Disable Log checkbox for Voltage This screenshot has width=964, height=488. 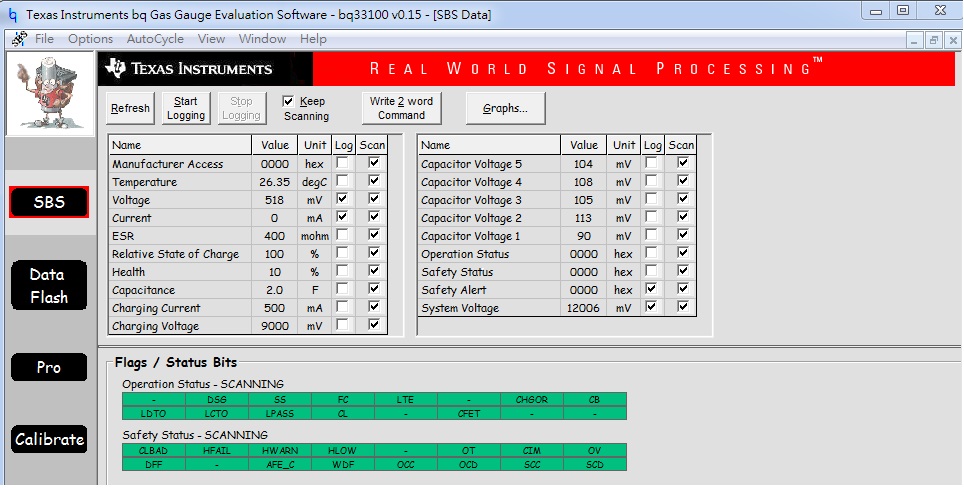342,199
